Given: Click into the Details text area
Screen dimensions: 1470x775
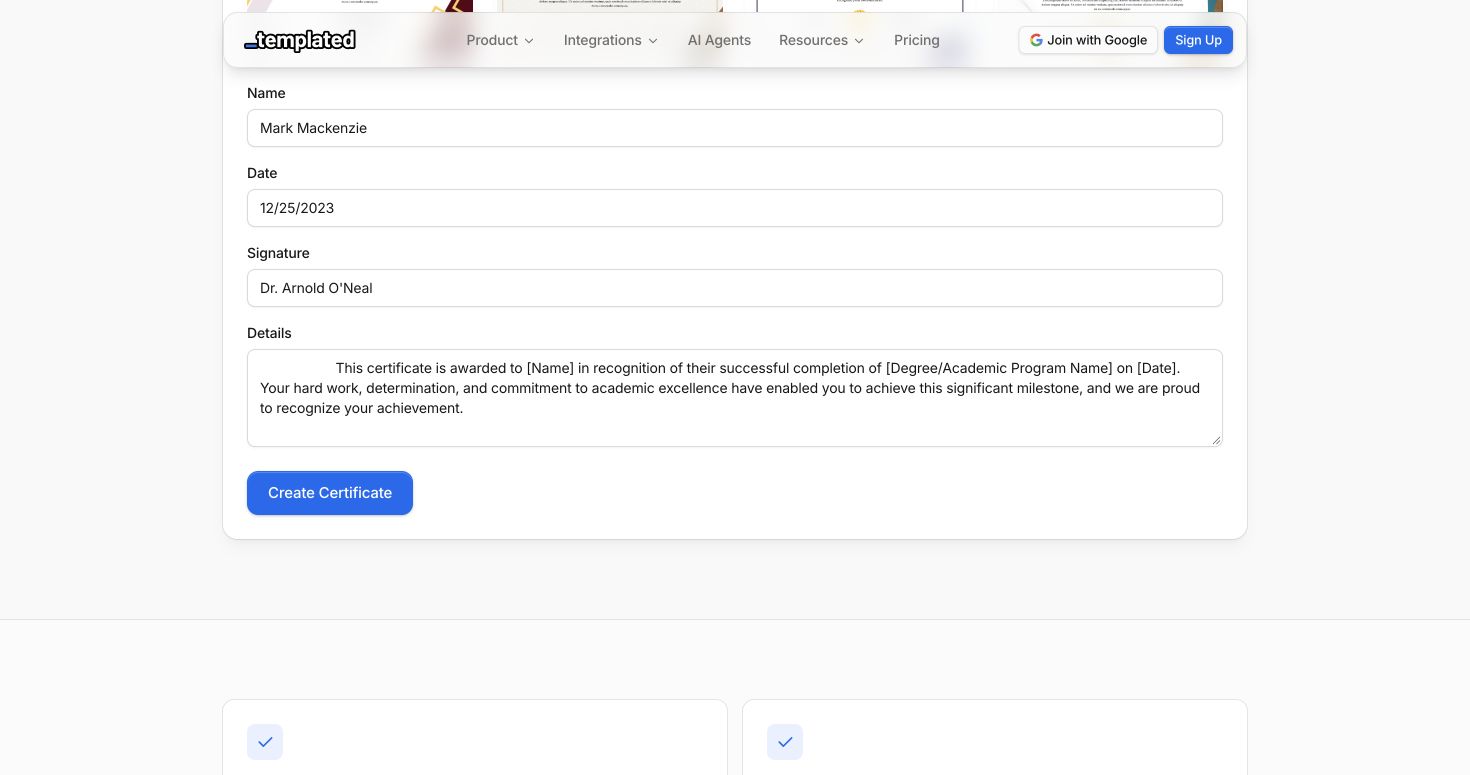Looking at the screenshot, I should click(735, 398).
